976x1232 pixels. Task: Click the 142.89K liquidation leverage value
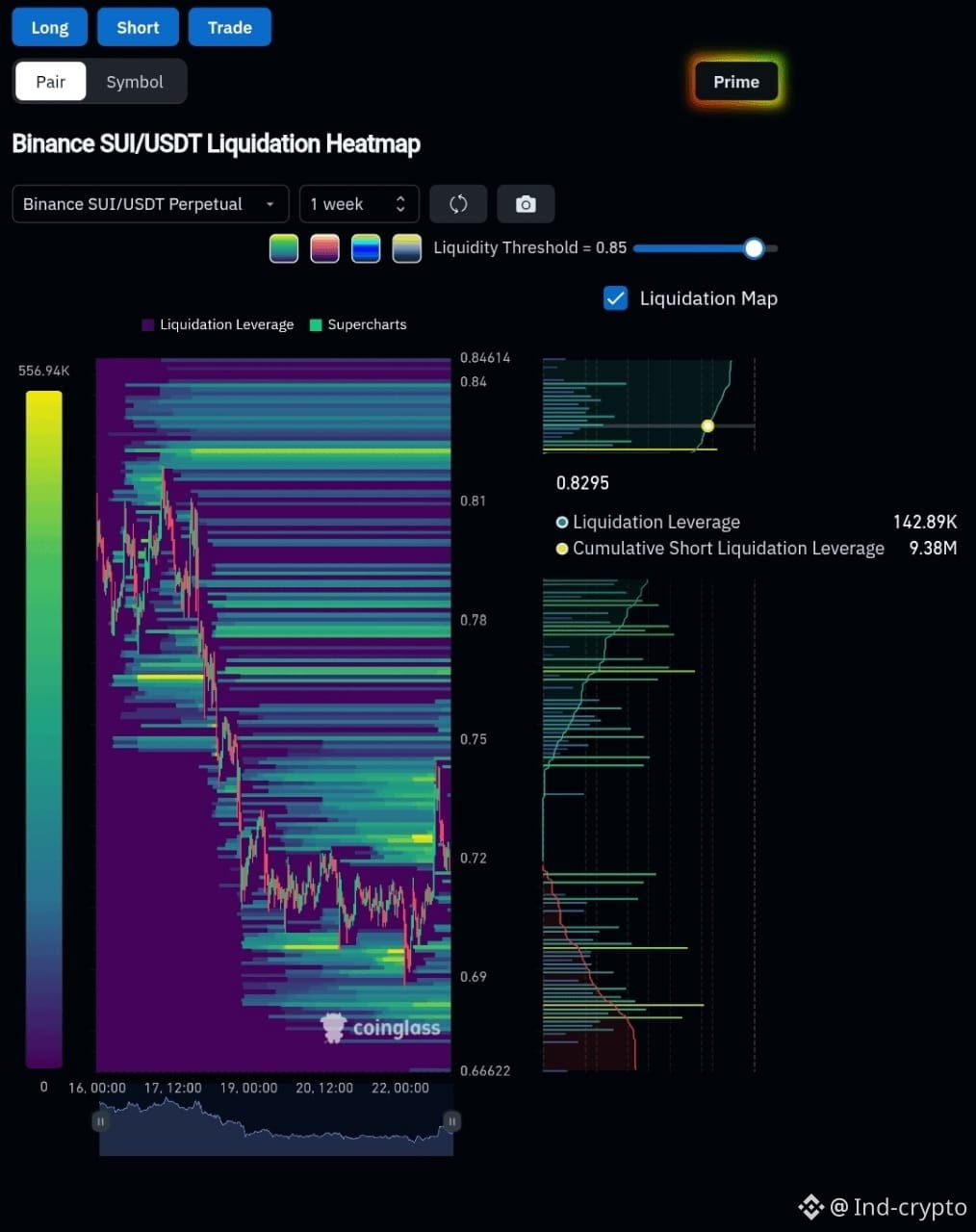pos(925,522)
